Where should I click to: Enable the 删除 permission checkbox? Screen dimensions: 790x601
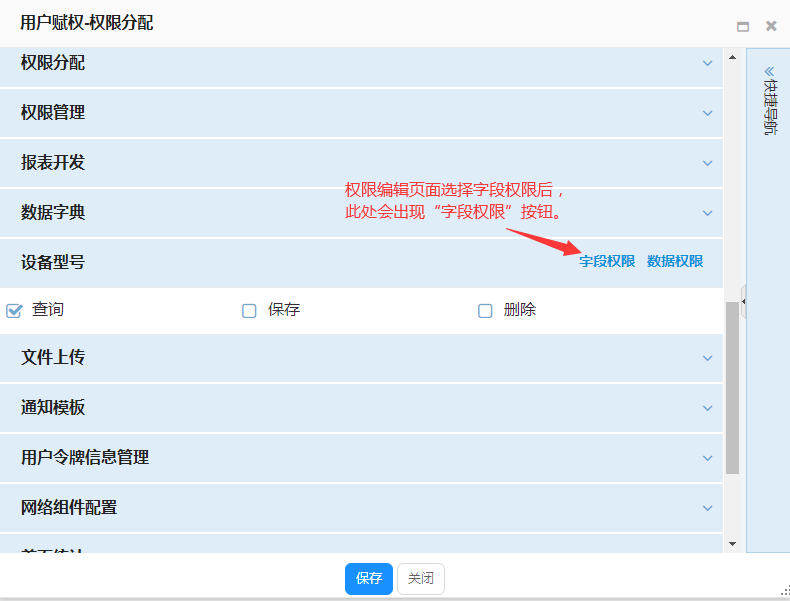[x=486, y=311]
